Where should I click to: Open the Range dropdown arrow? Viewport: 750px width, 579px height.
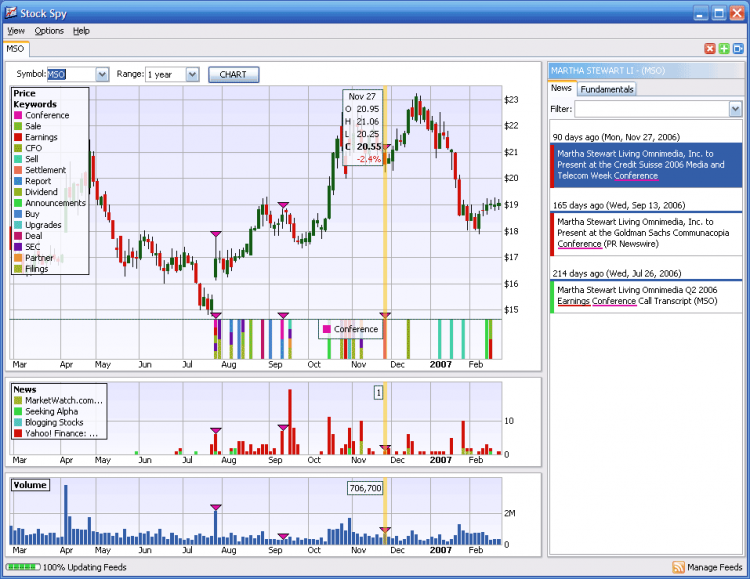point(192,75)
